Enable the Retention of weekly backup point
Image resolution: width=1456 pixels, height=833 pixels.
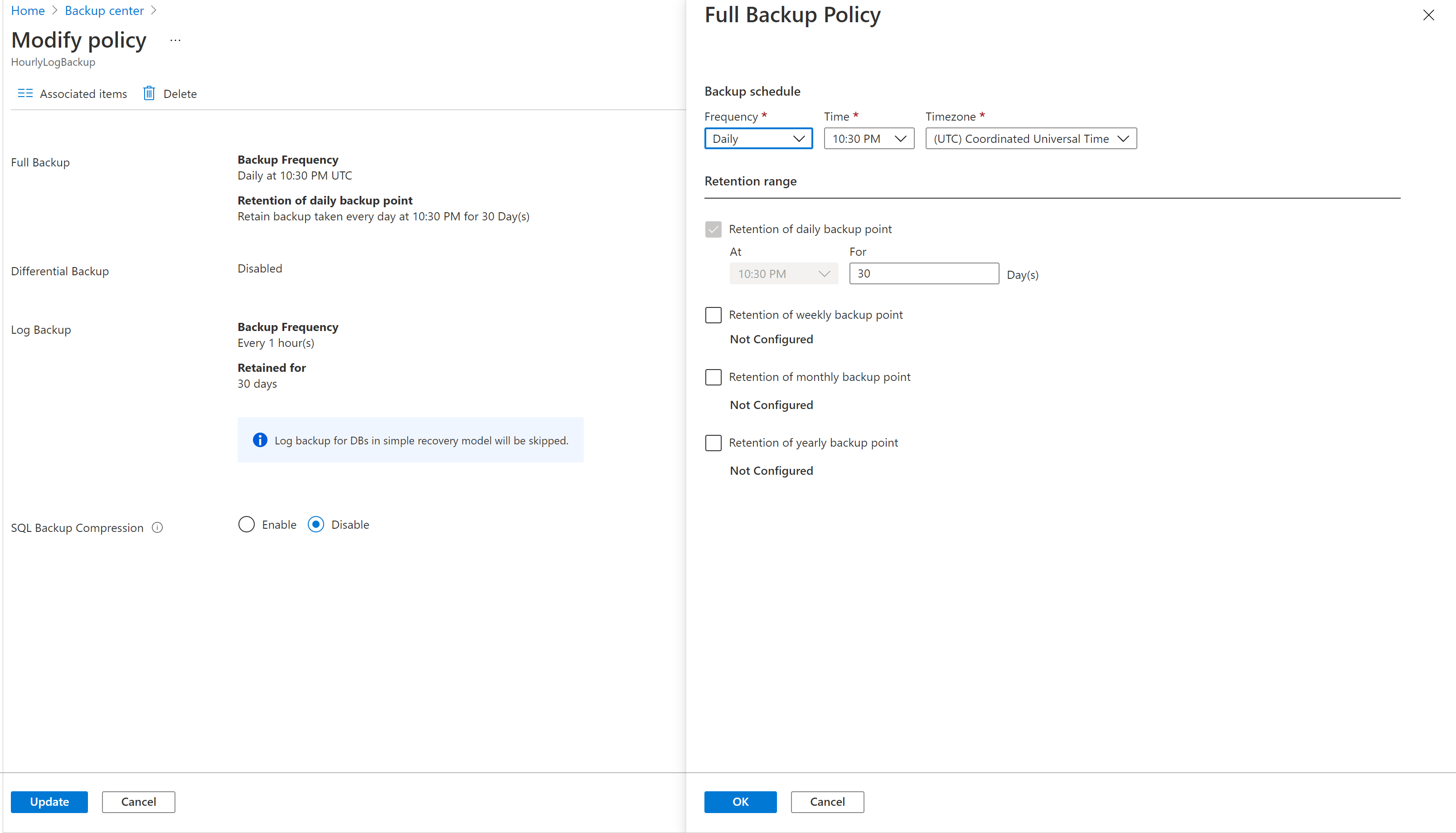[x=713, y=314]
